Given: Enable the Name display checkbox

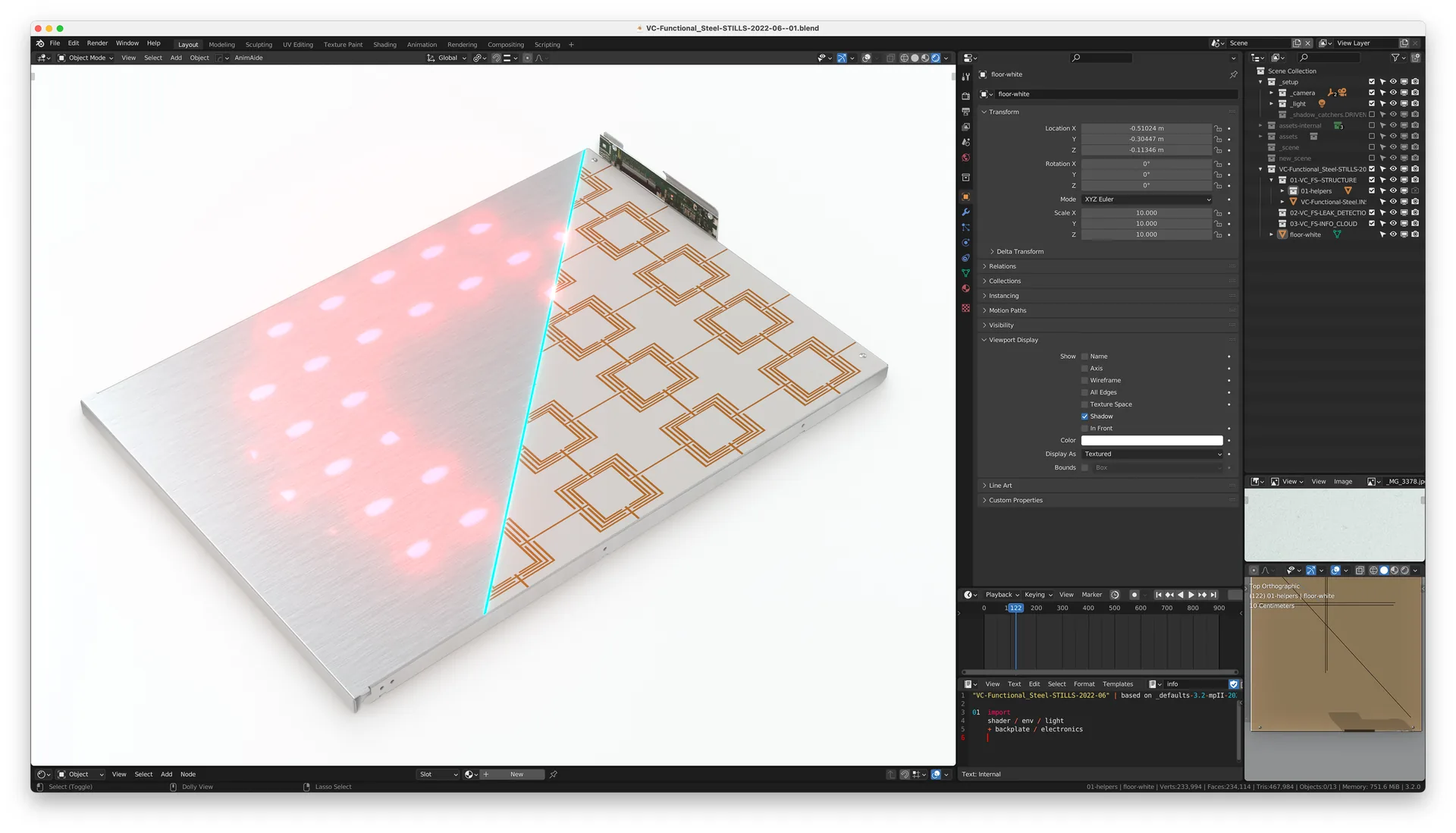Looking at the screenshot, I should click(1084, 357).
